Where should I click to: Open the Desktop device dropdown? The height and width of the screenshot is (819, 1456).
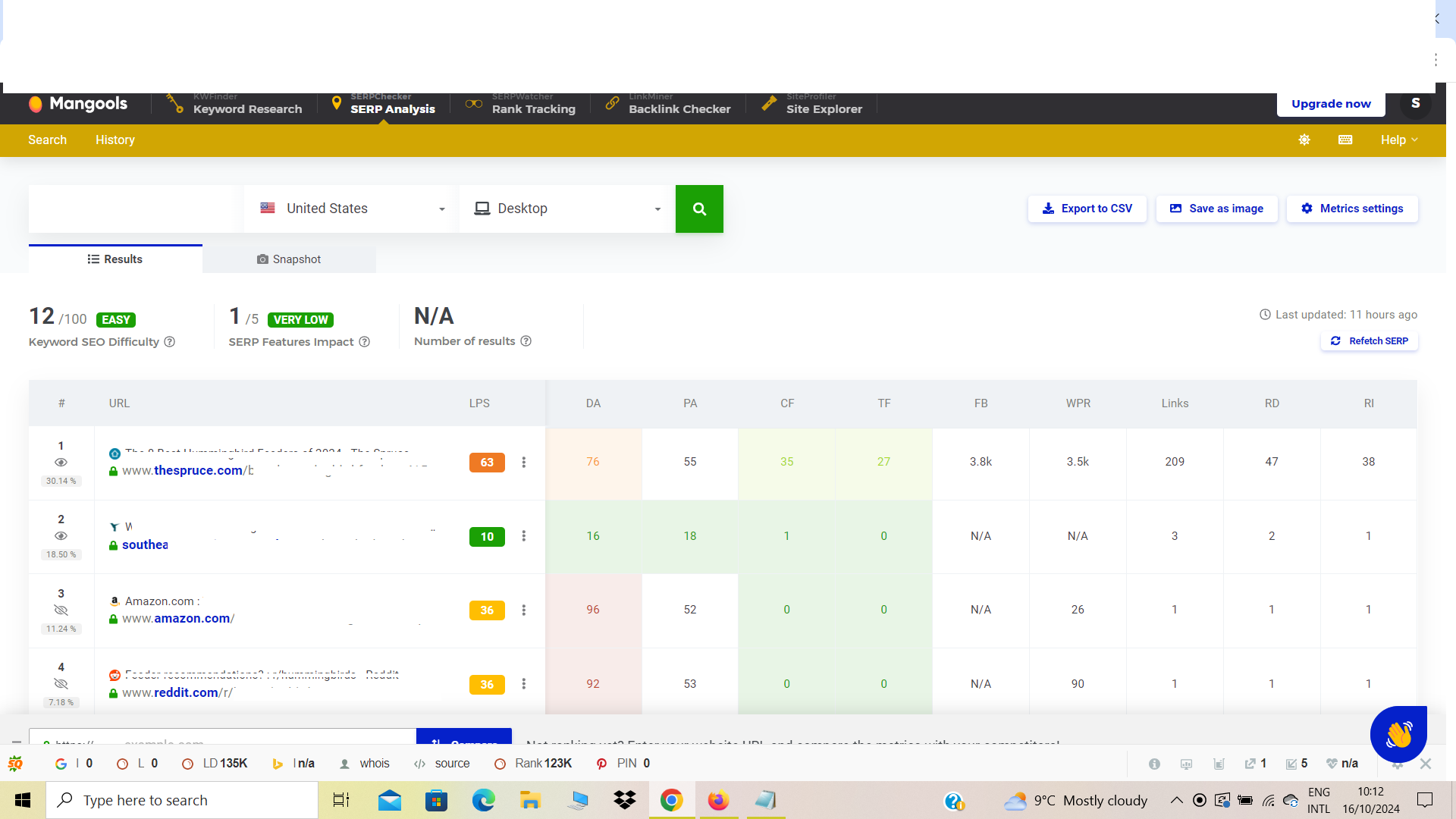[567, 209]
